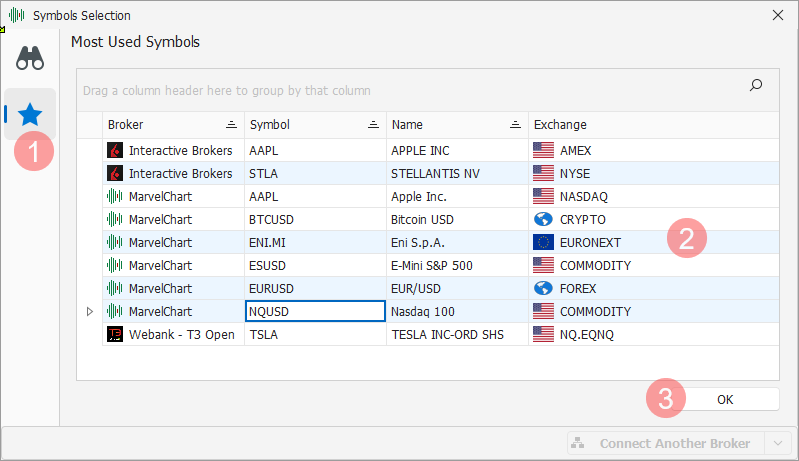Viewport: 799px width, 461px height.
Task: Select the Apple Inc. name cell
Action: [458, 196]
